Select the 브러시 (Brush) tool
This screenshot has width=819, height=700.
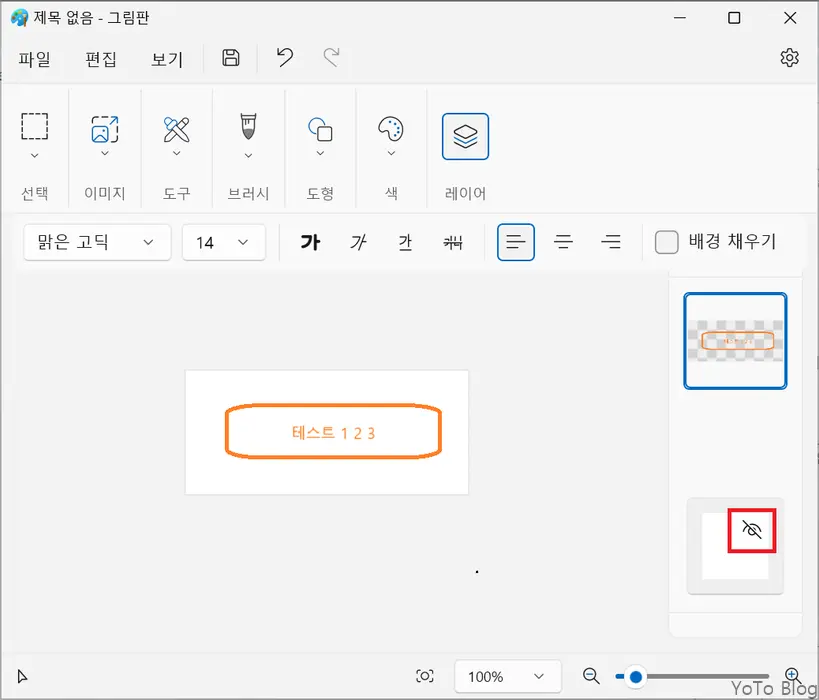tap(247, 130)
